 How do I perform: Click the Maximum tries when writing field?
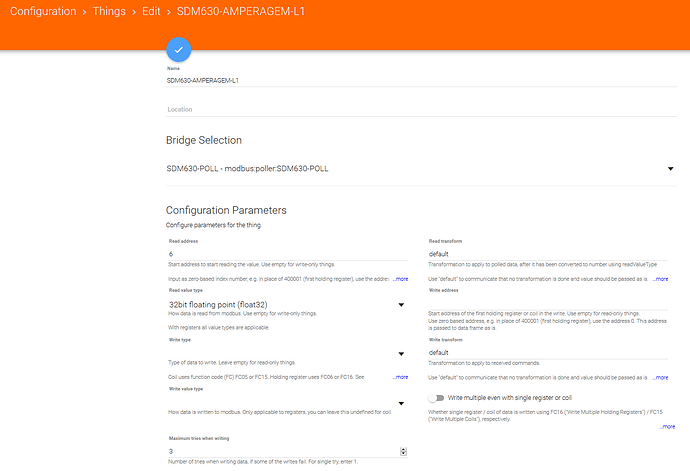pyautogui.click(x=285, y=452)
